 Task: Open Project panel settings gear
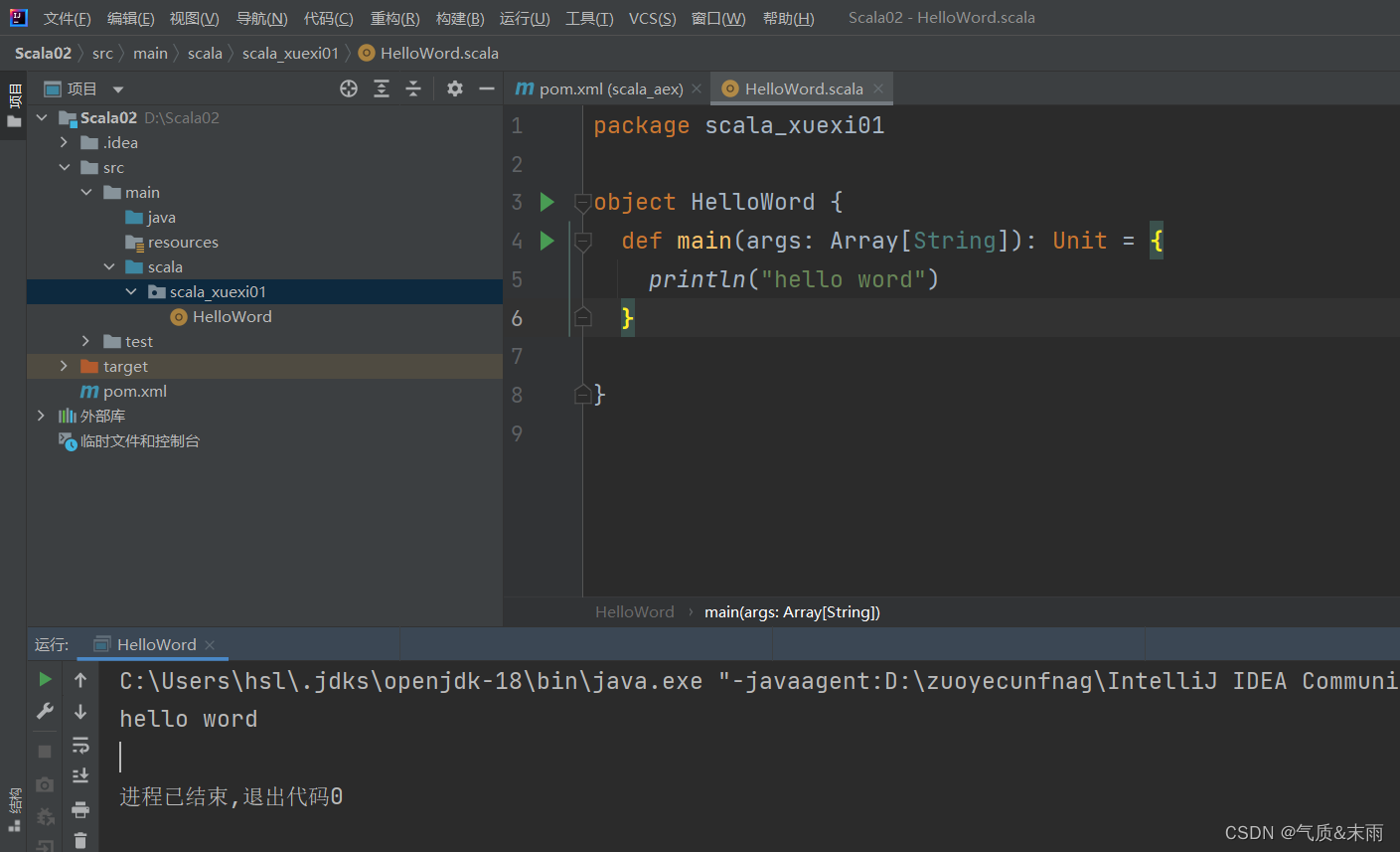point(455,88)
